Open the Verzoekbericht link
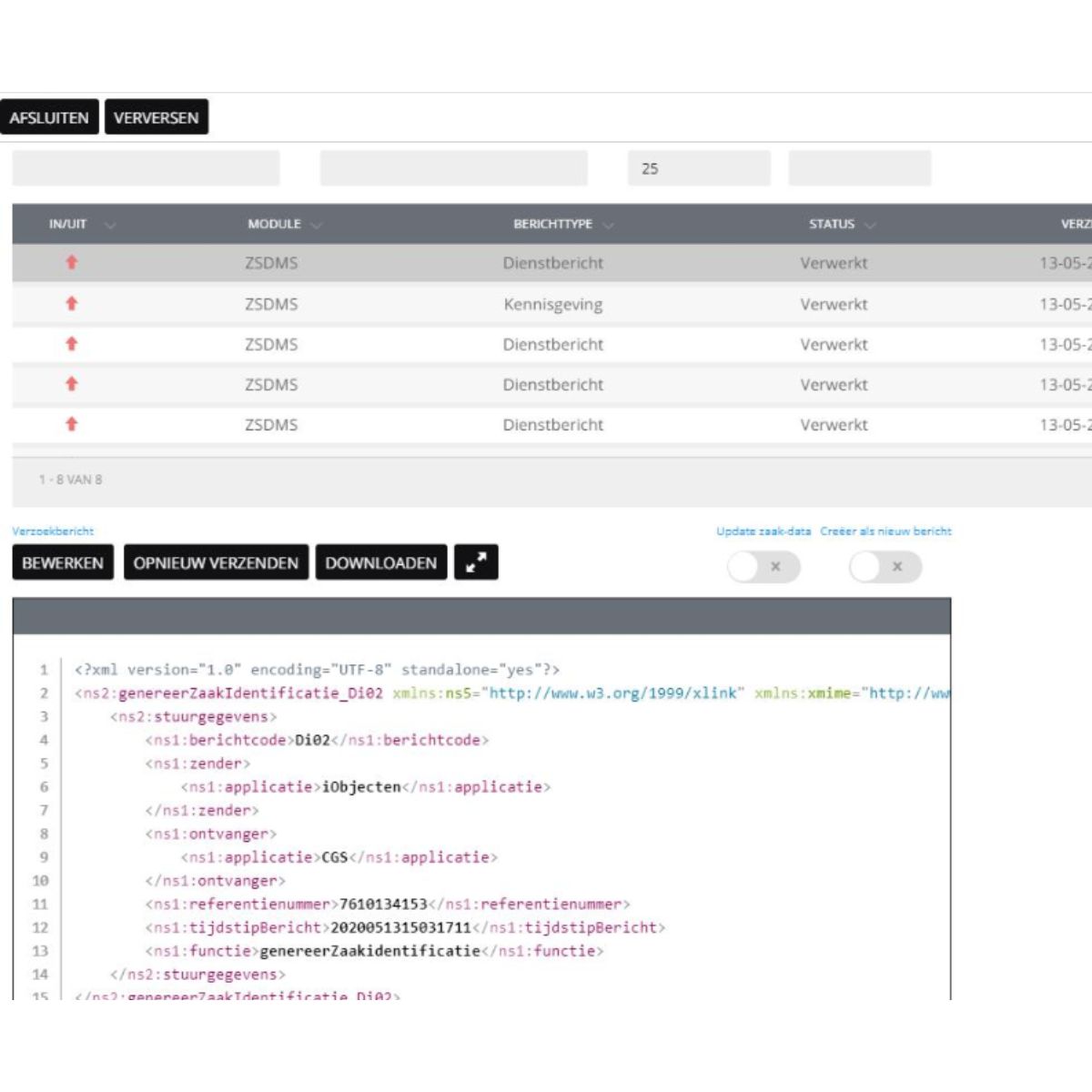This screenshot has height=1092, width=1092. (53, 531)
